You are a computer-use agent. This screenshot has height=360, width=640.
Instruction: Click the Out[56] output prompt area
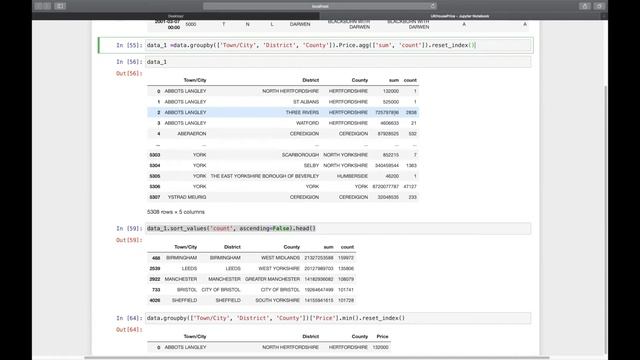129,73
